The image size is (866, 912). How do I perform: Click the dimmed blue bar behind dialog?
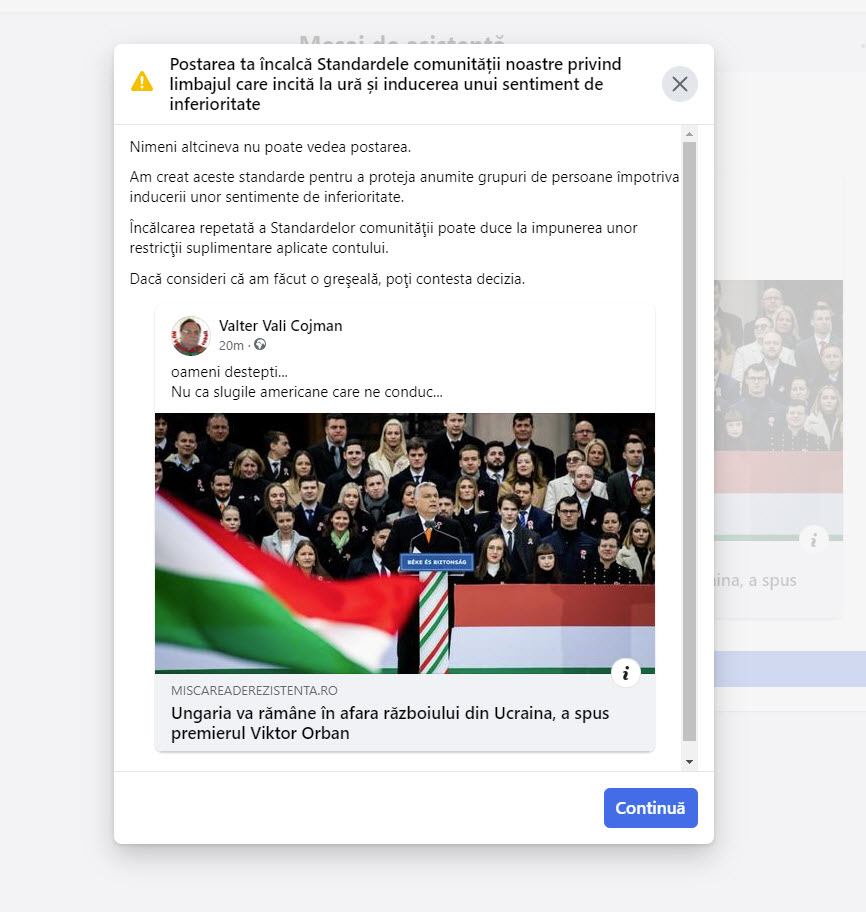point(790,669)
